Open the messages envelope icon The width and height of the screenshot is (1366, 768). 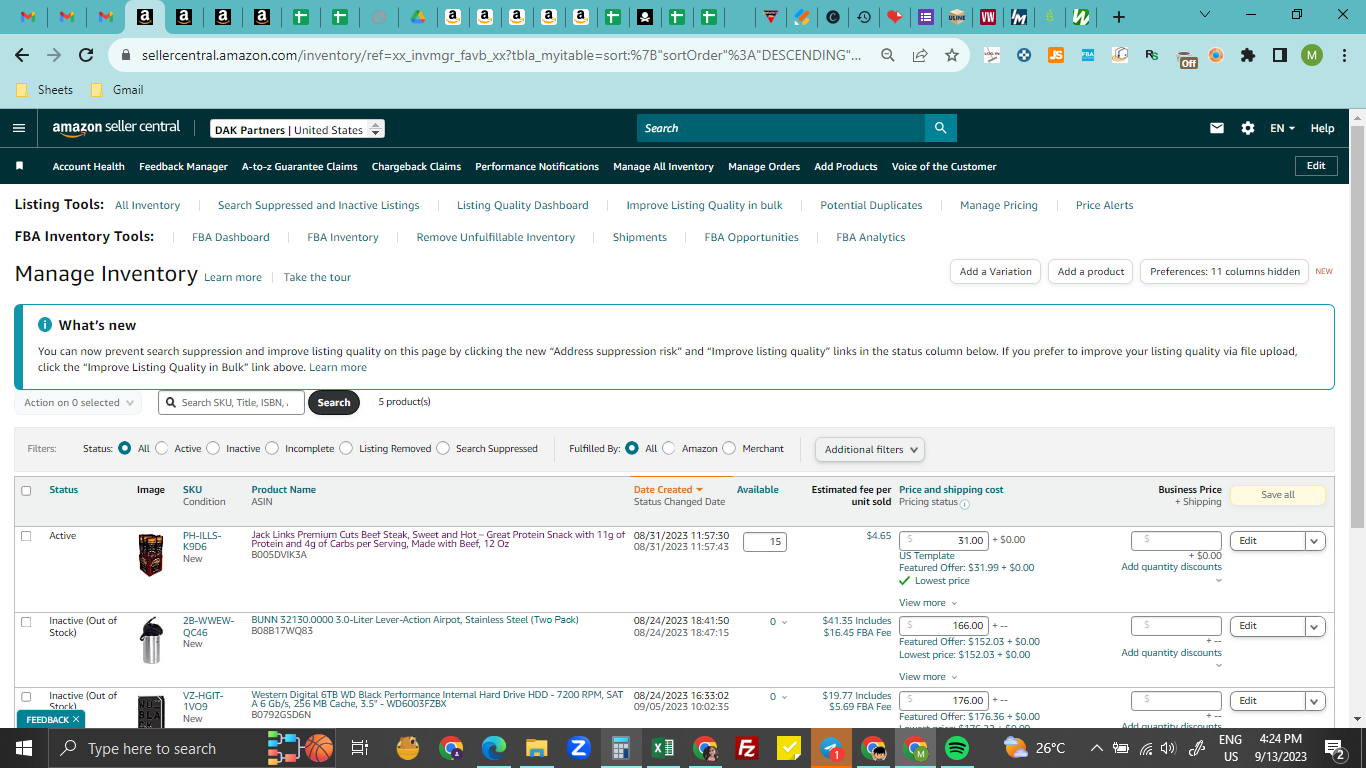(x=1217, y=128)
